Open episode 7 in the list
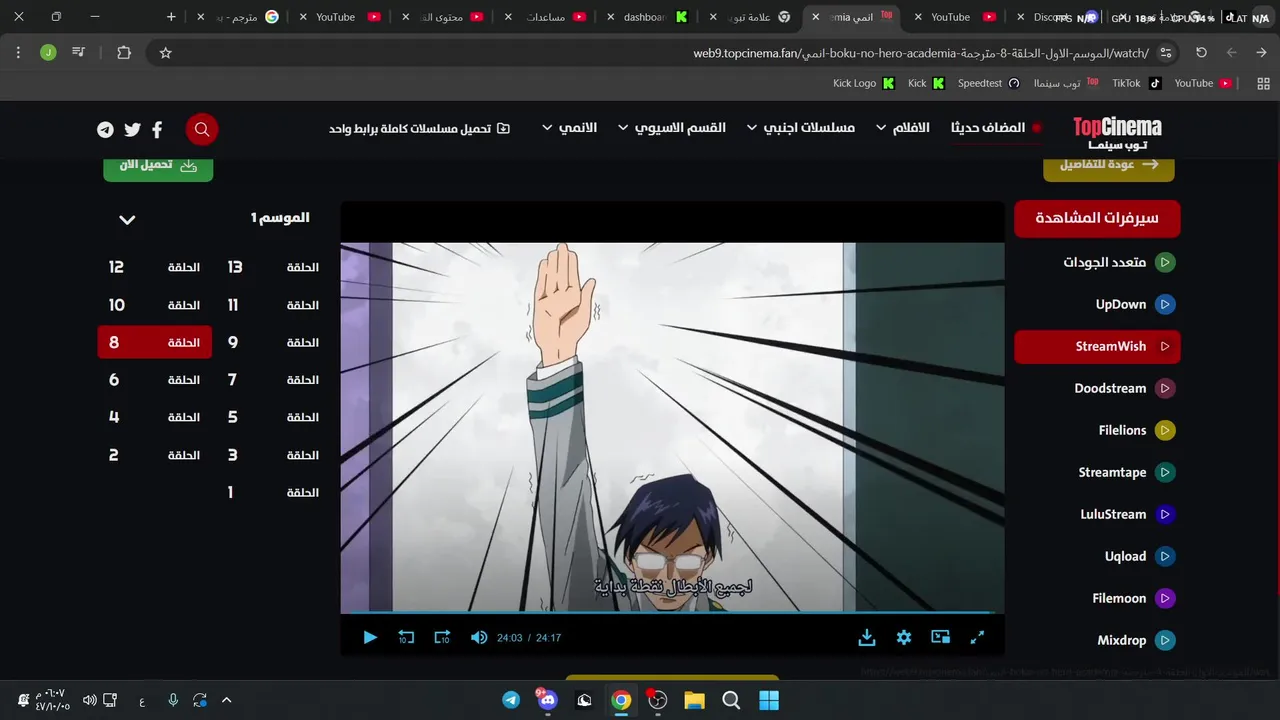1280x720 pixels. (x=272, y=380)
